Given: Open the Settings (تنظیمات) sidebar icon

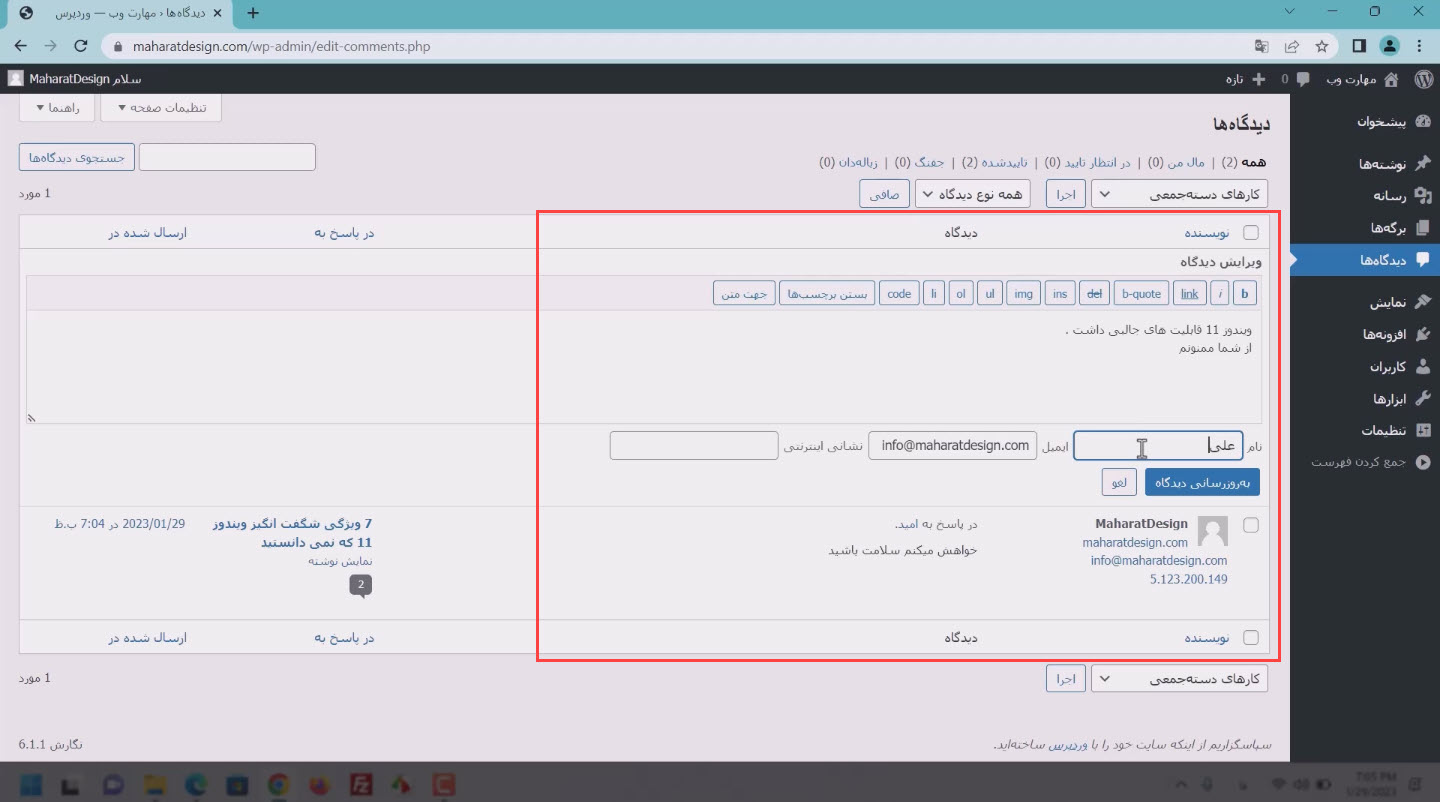Looking at the screenshot, I should [1423, 431].
